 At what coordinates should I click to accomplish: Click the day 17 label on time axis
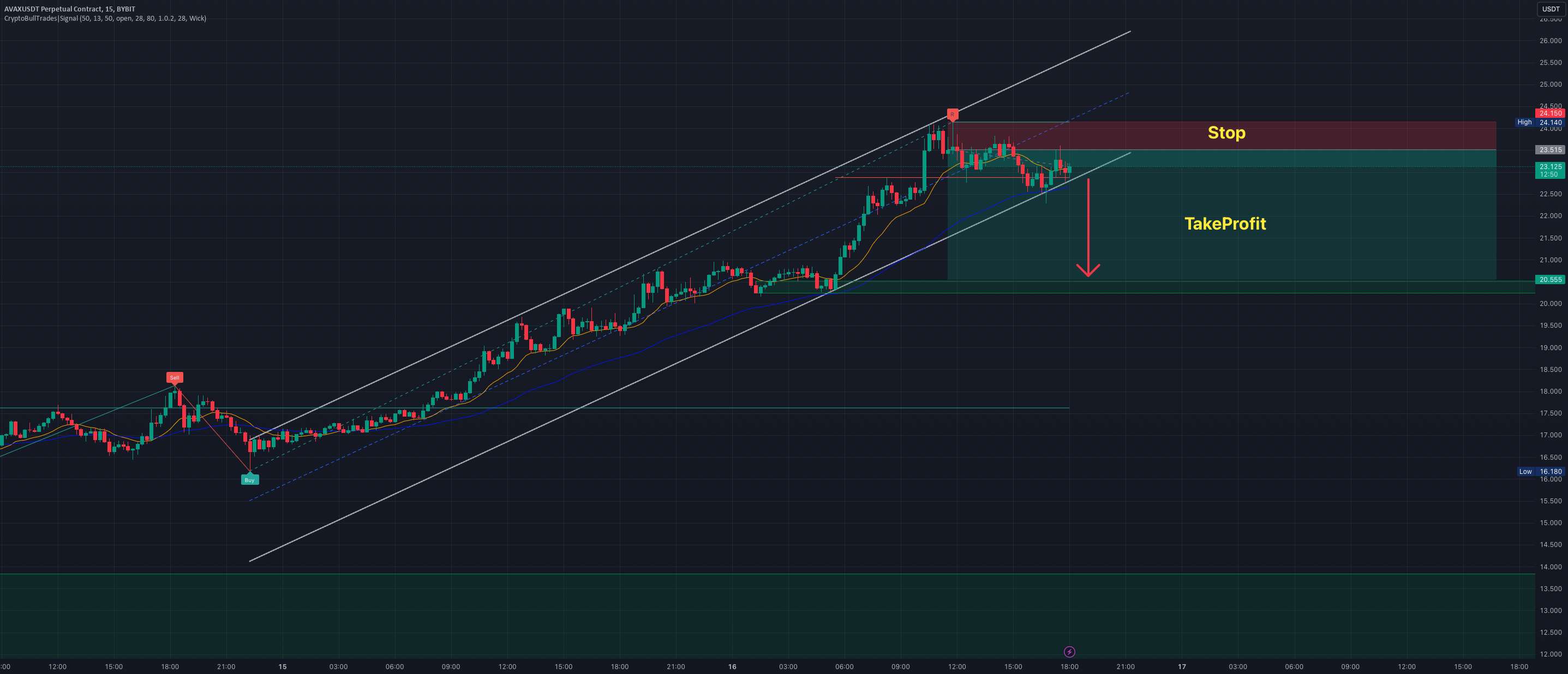(x=1182, y=667)
